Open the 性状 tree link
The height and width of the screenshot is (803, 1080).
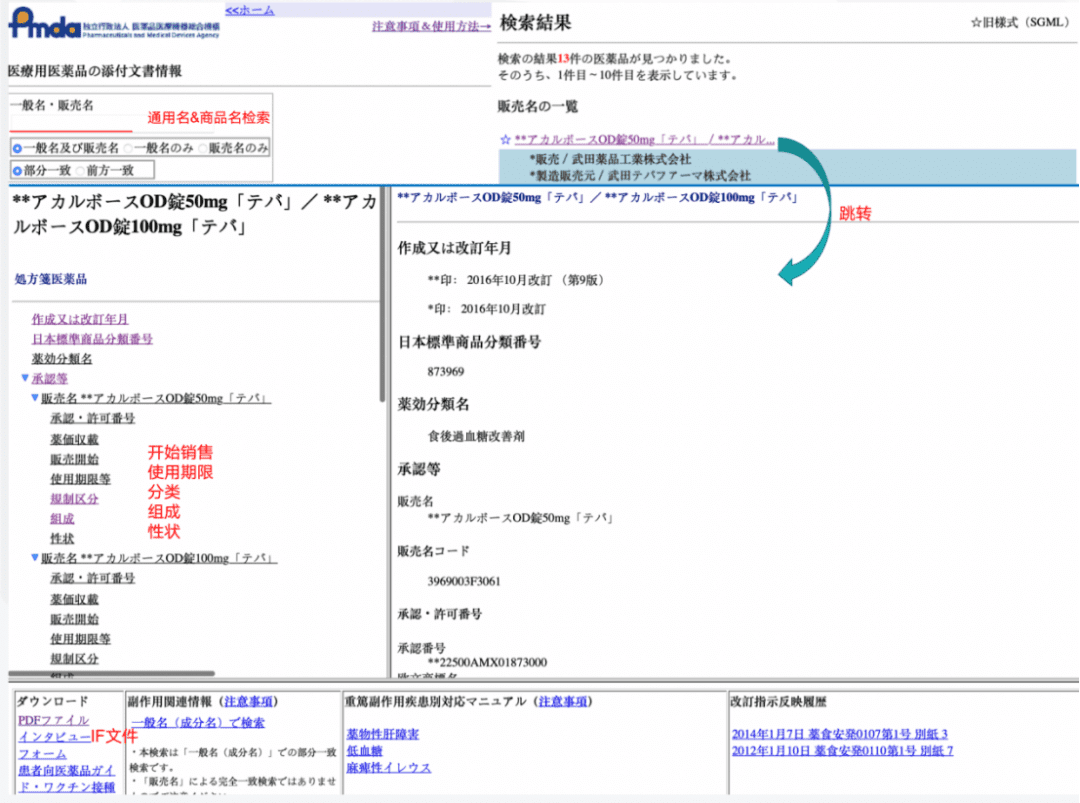[62, 539]
